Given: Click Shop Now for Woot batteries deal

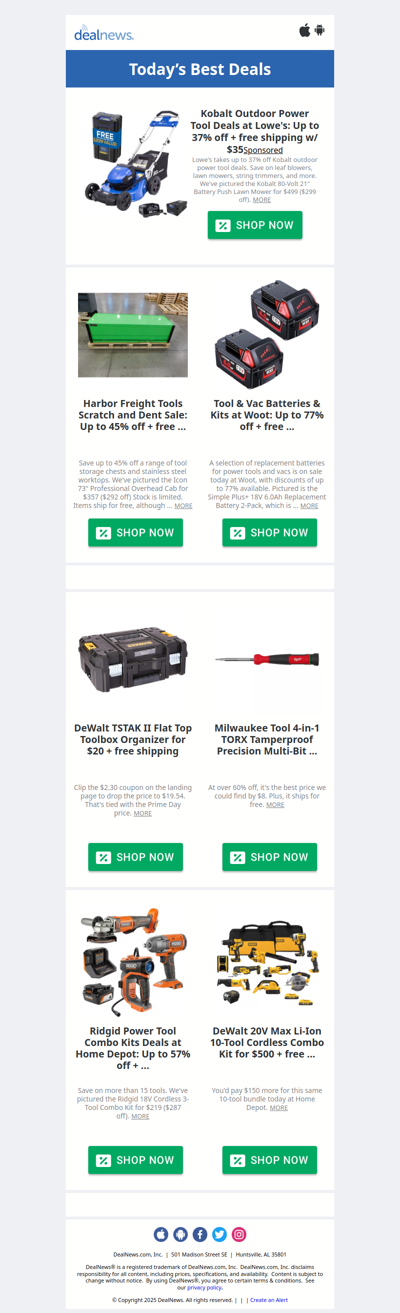Looking at the screenshot, I should 269,533.
